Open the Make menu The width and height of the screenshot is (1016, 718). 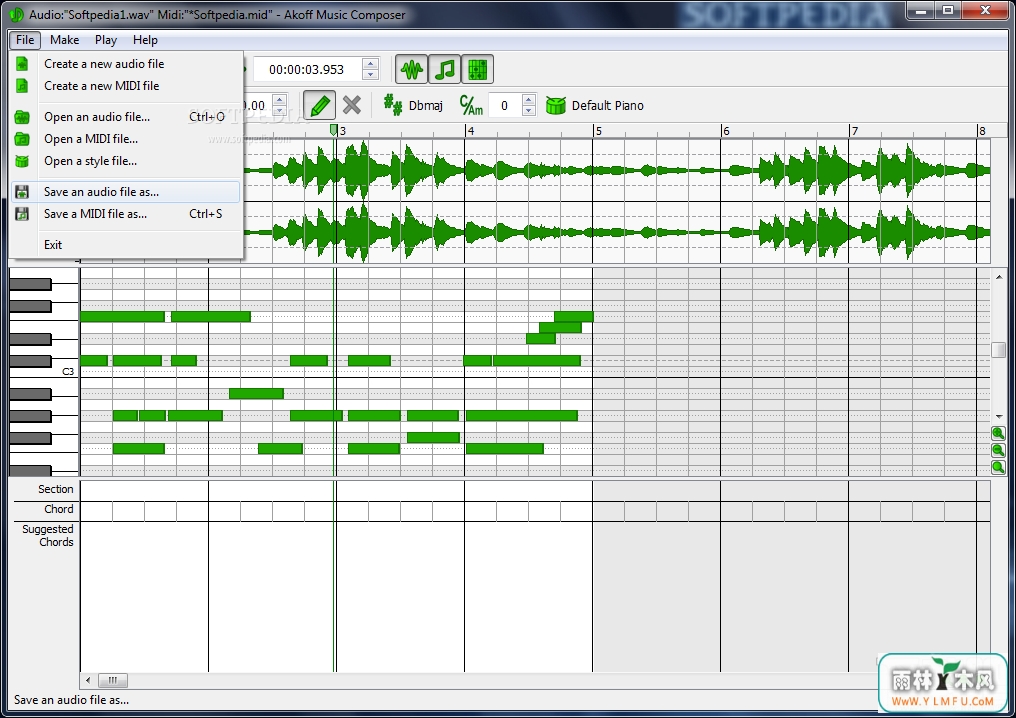(x=65, y=40)
